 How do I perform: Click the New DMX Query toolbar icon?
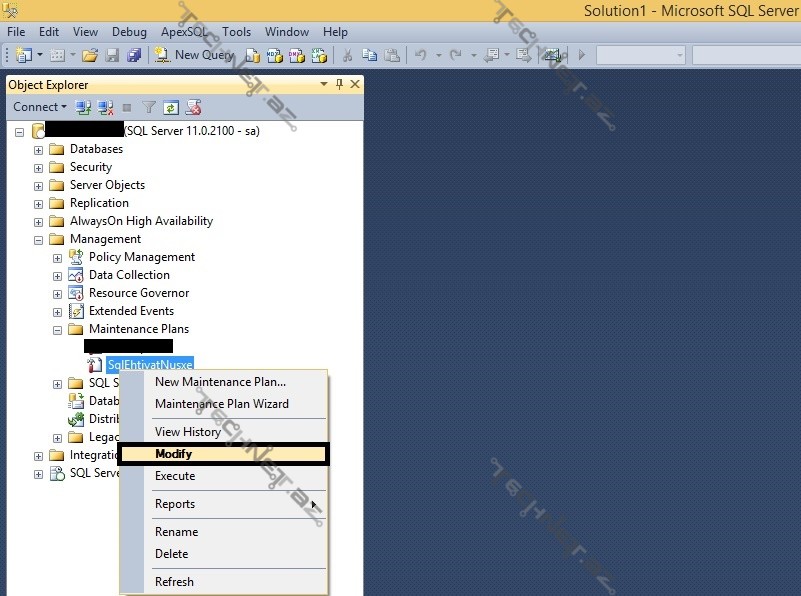click(294, 55)
